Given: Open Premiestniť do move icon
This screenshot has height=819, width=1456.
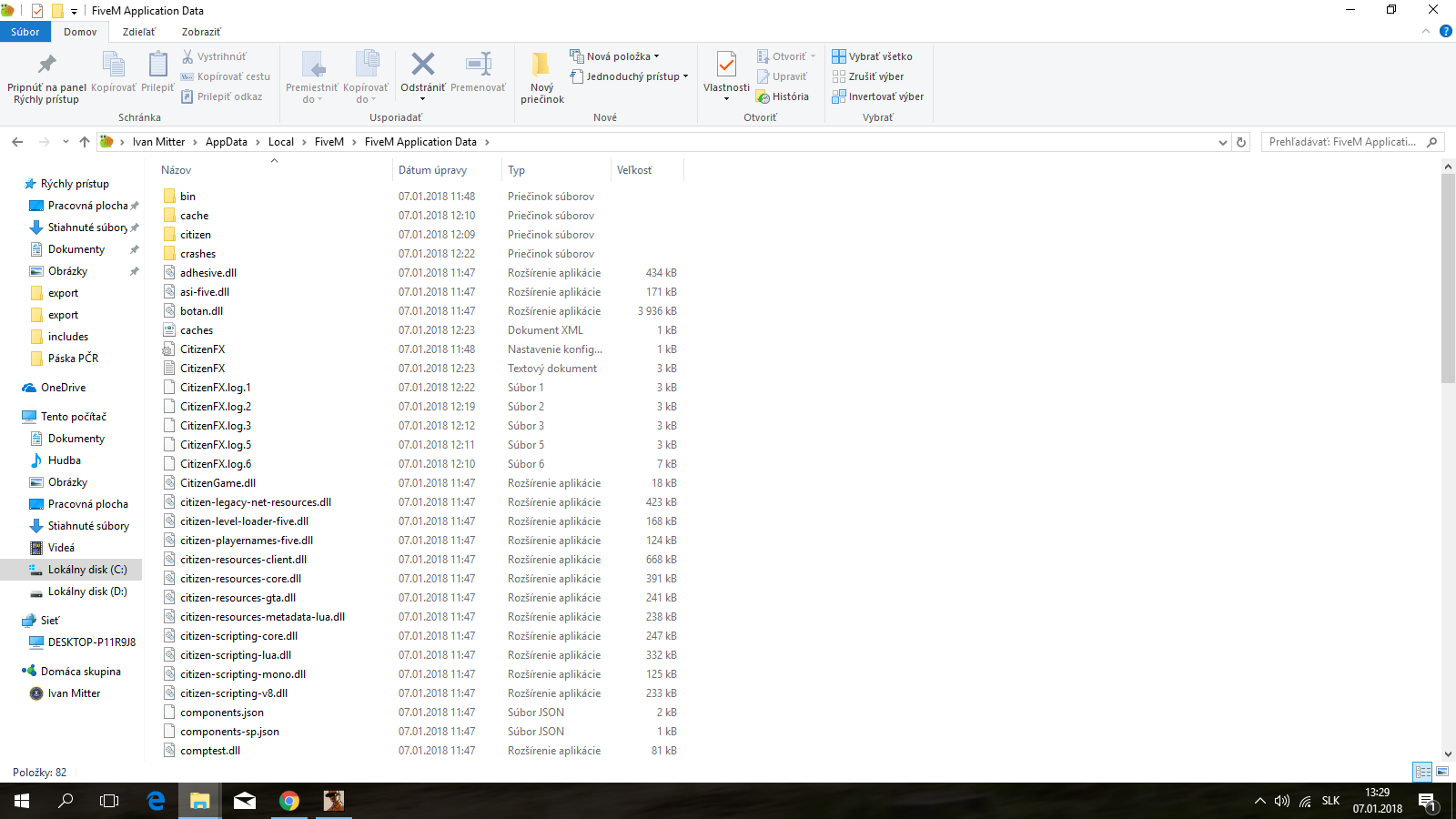Looking at the screenshot, I should point(312,65).
